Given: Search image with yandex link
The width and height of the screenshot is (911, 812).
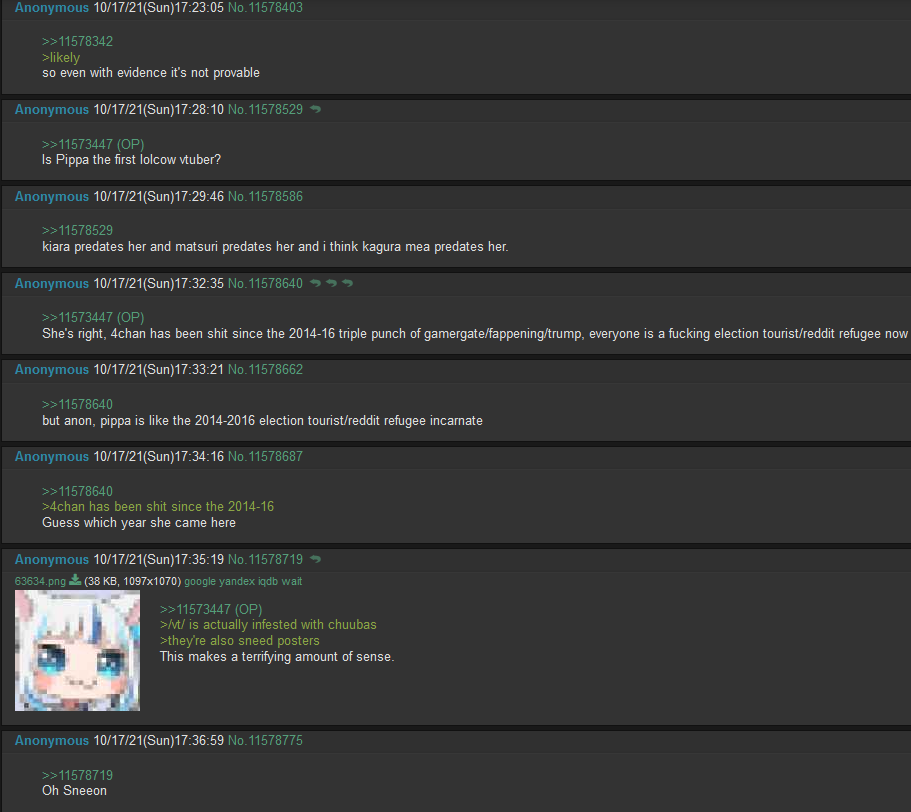Looking at the screenshot, I should click(x=236, y=581).
